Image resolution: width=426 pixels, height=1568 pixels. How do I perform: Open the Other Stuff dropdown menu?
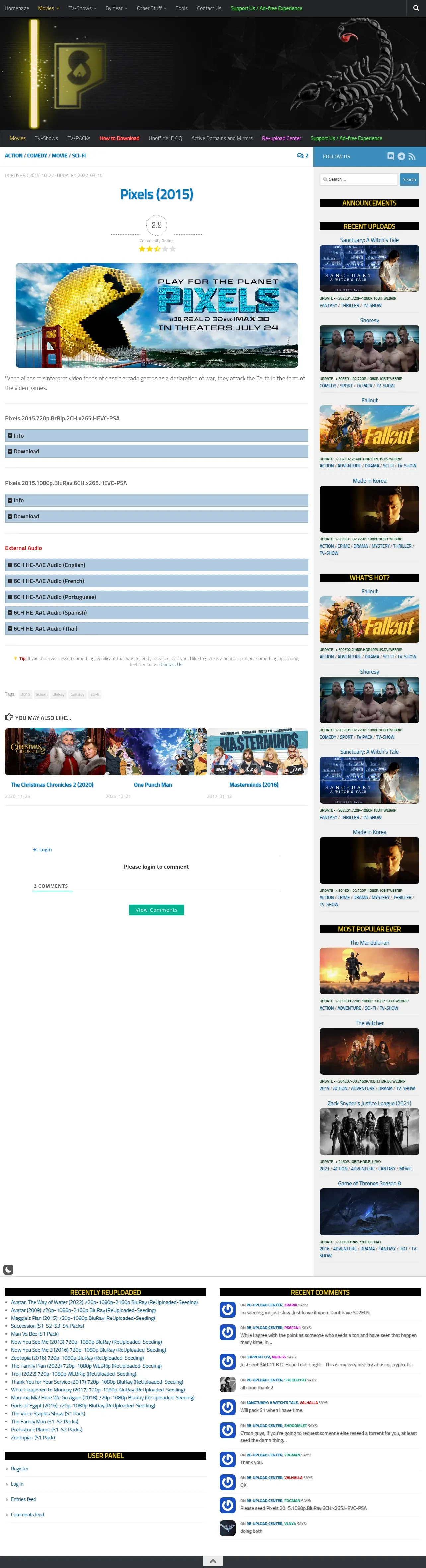click(x=152, y=9)
